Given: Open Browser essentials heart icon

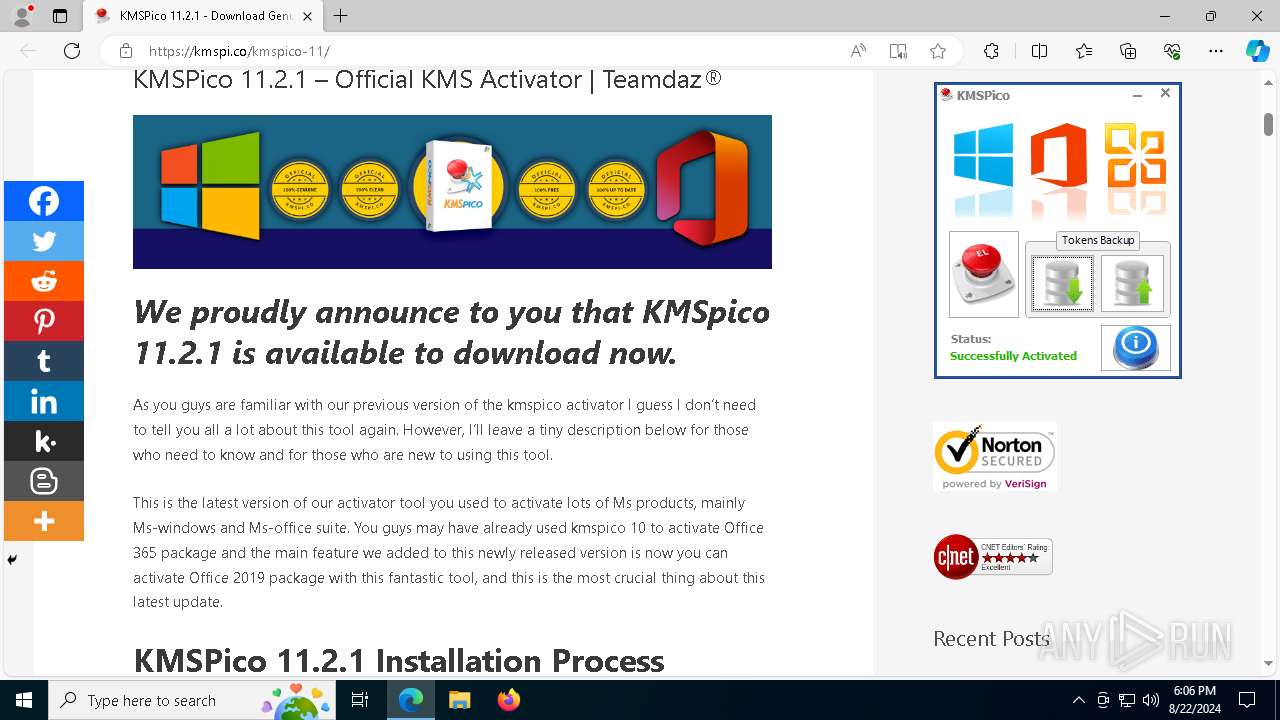Looking at the screenshot, I should (1172, 51).
